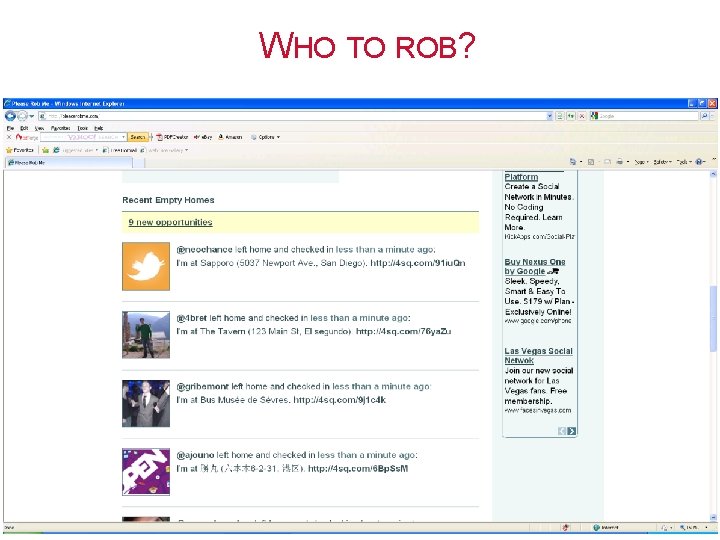Click the 9 new opportunities link
This screenshot has width=720, height=540.
[x=170, y=222]
